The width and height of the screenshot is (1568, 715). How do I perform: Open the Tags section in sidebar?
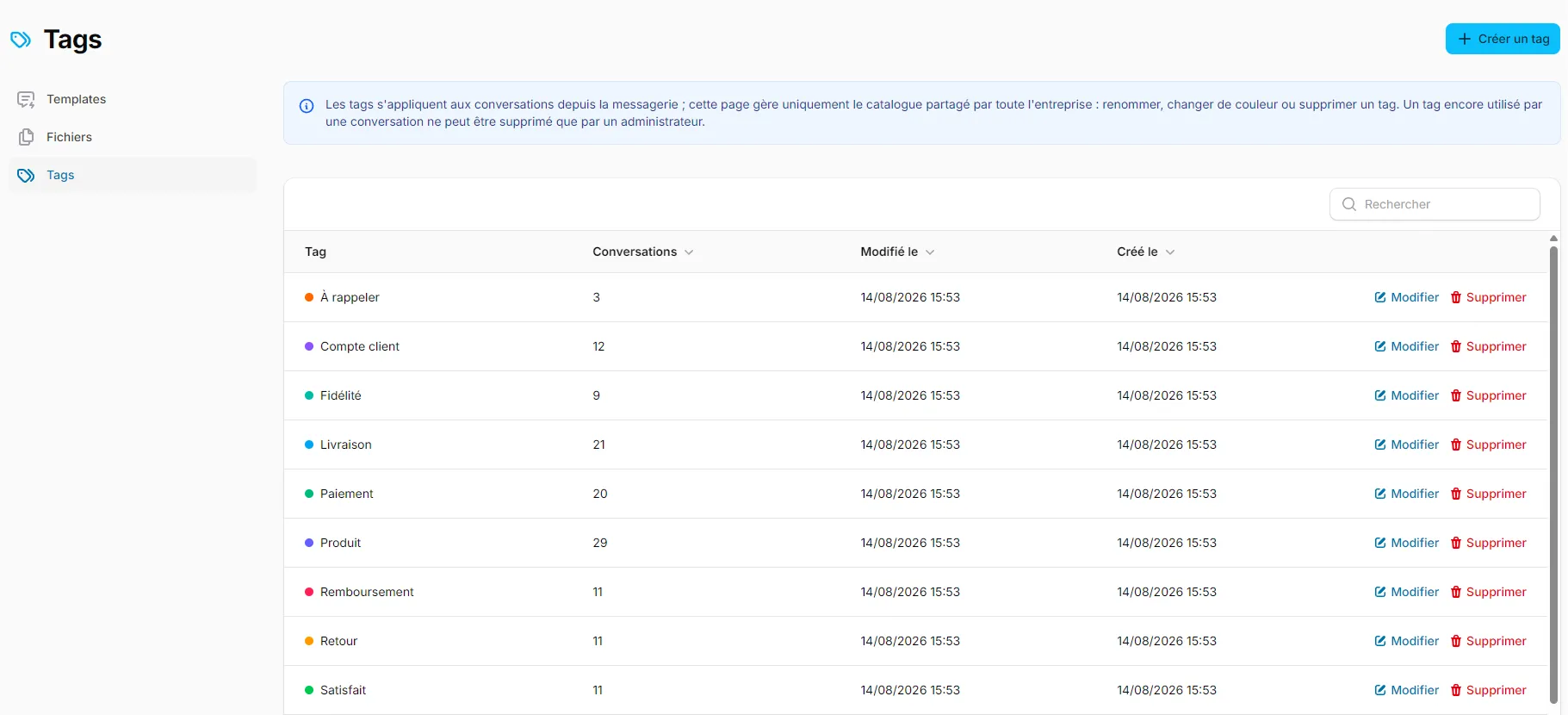133,175
